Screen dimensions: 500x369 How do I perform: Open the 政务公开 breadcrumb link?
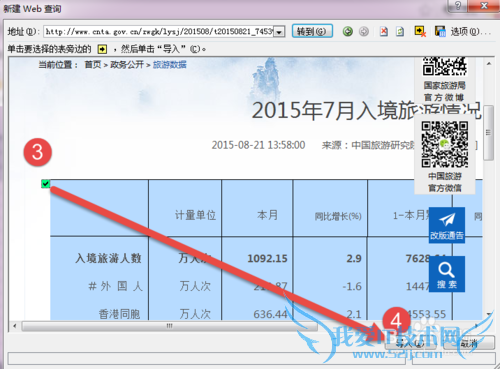click(127, 64)
